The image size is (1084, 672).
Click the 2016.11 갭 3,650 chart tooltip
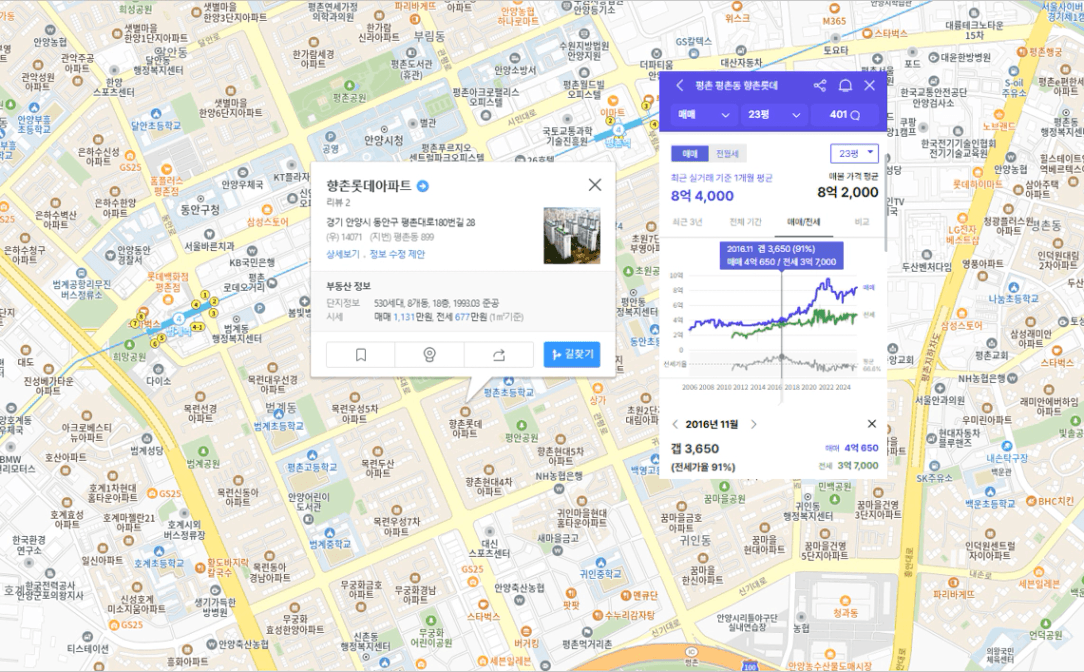781,255
